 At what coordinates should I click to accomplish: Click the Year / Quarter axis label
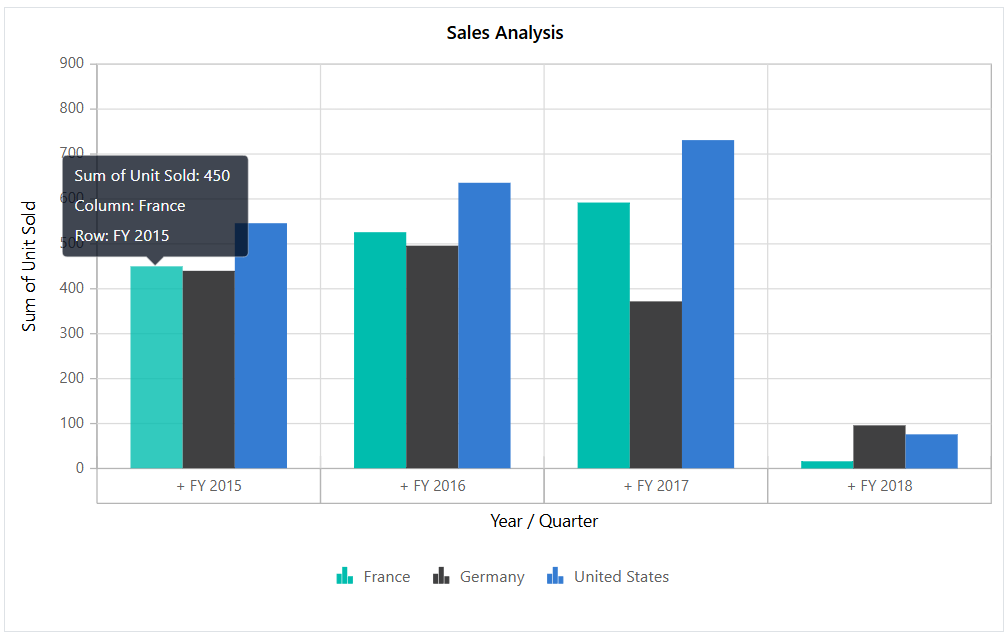point(545,521)
